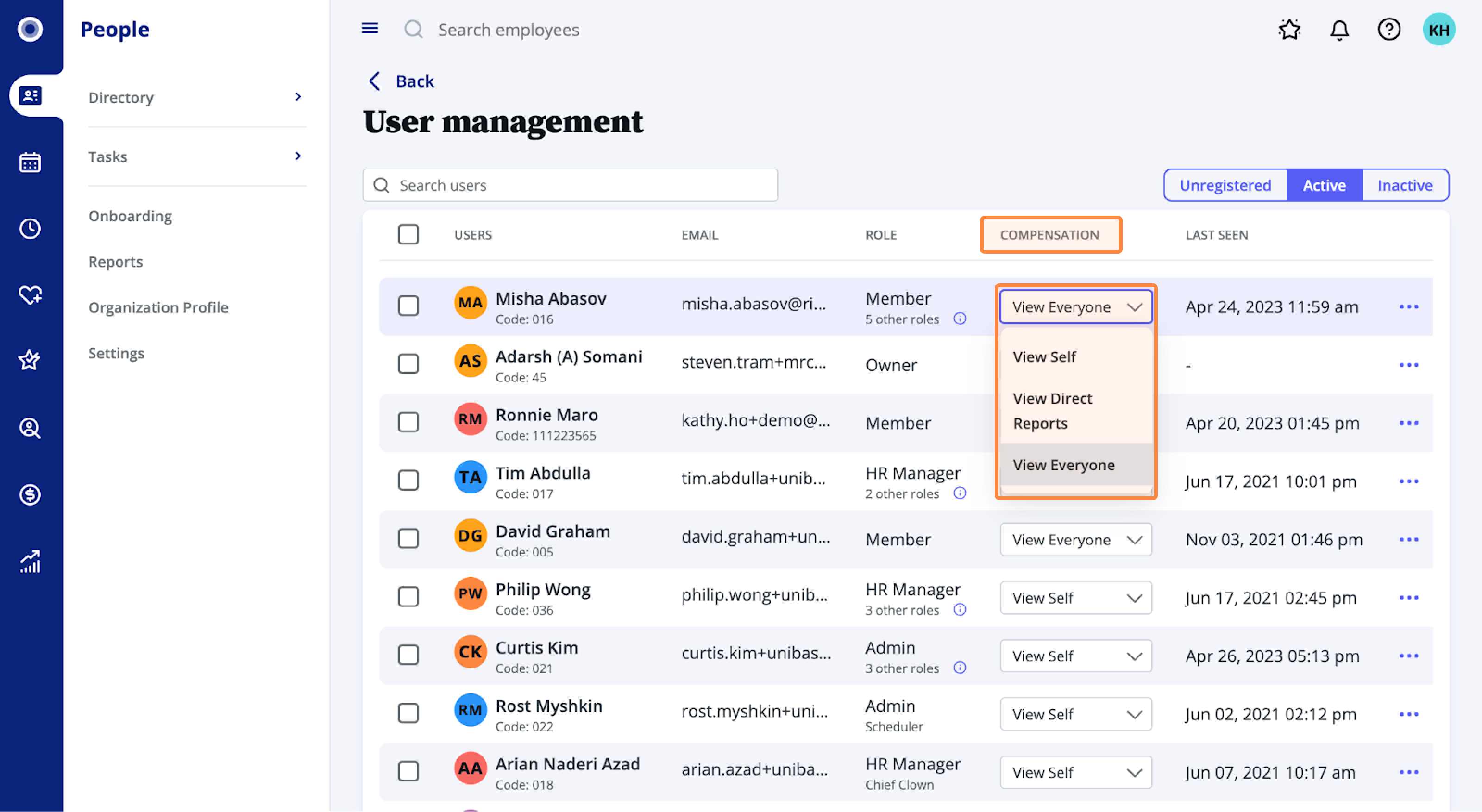
Task: Toggle the select-all users checkbox
Action: [x=408, y=234]
